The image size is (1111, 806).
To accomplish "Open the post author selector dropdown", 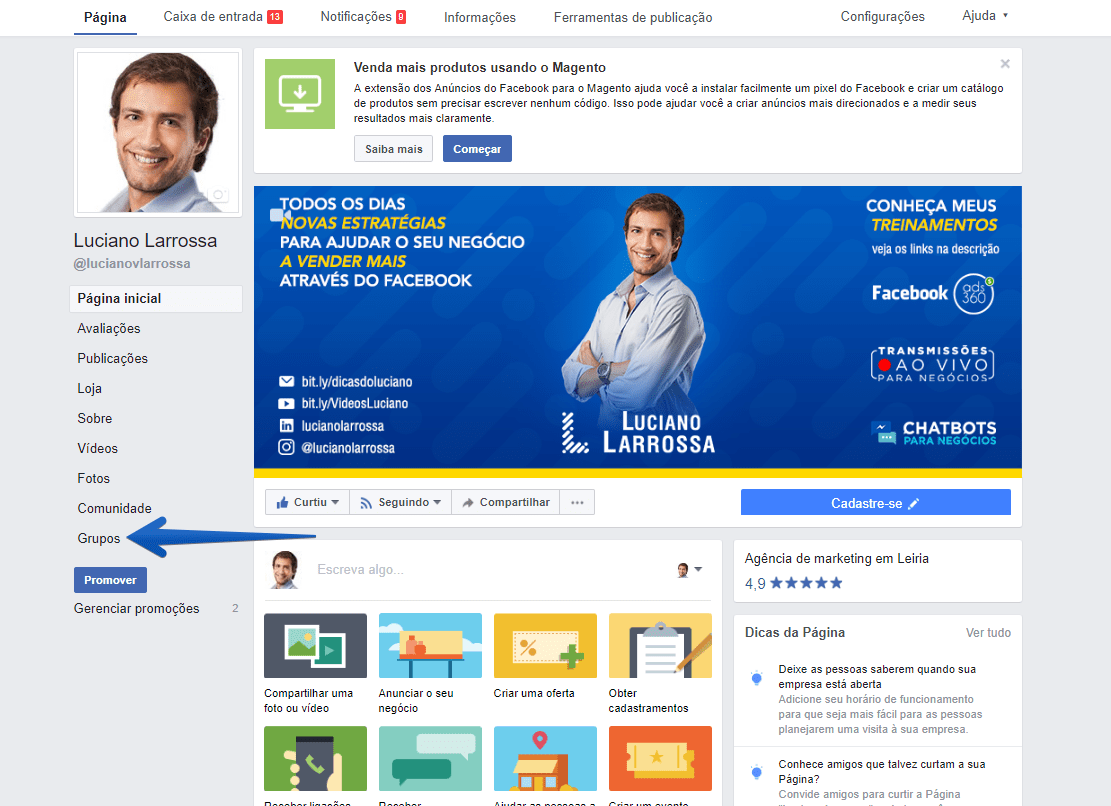I will click(689, 569).
